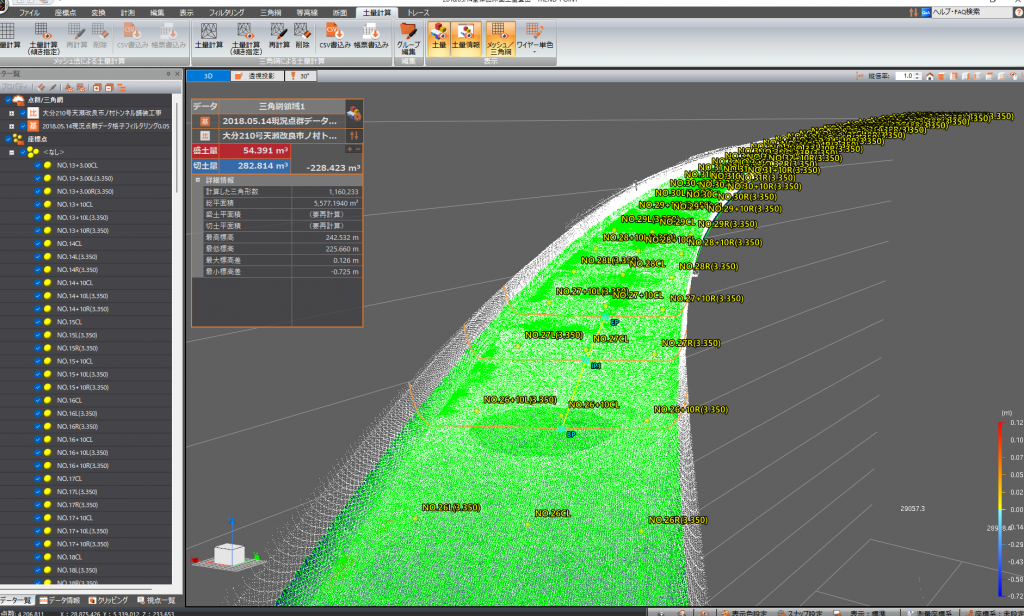Click 土量計算(傾き指定) in the mesh-method (メッシュ法) group
The height and width of the screenshot is (616, 1024).
43,38
